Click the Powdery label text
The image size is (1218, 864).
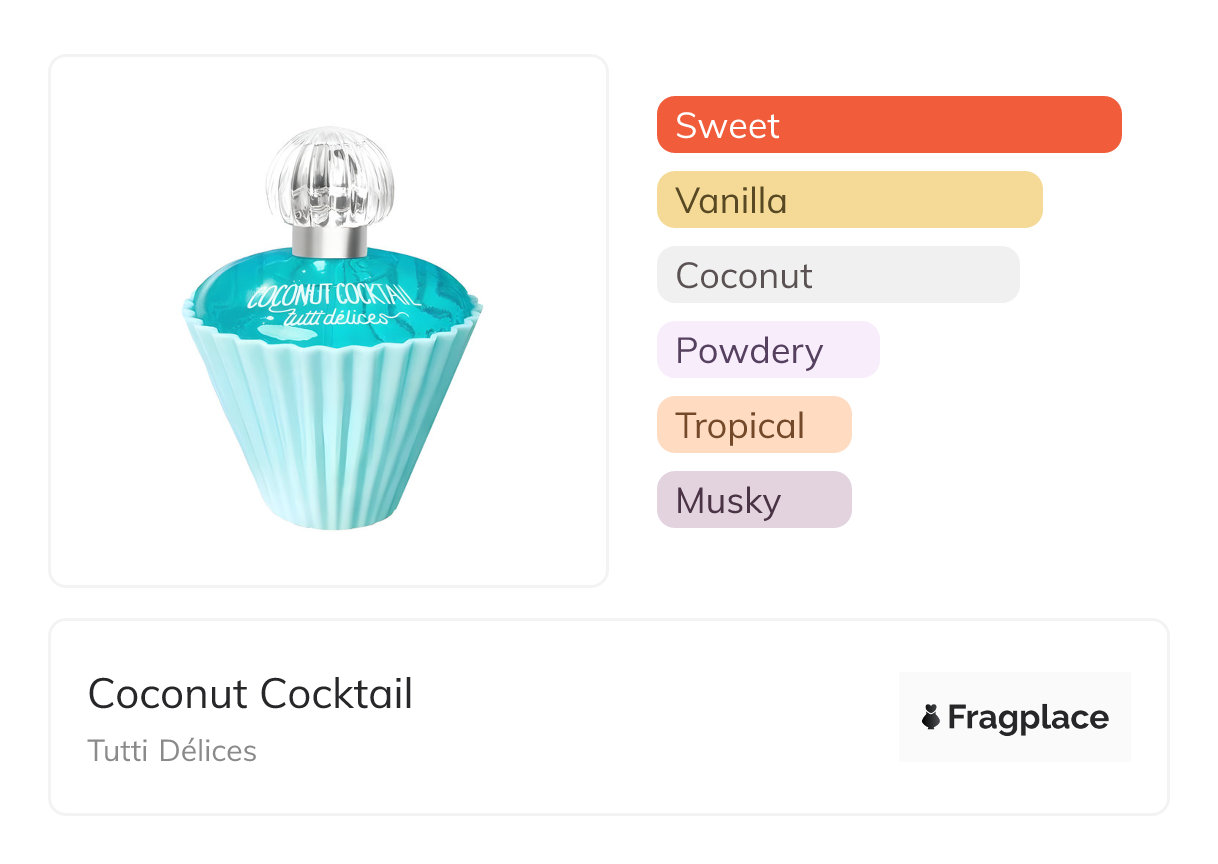tap(749, 351)
